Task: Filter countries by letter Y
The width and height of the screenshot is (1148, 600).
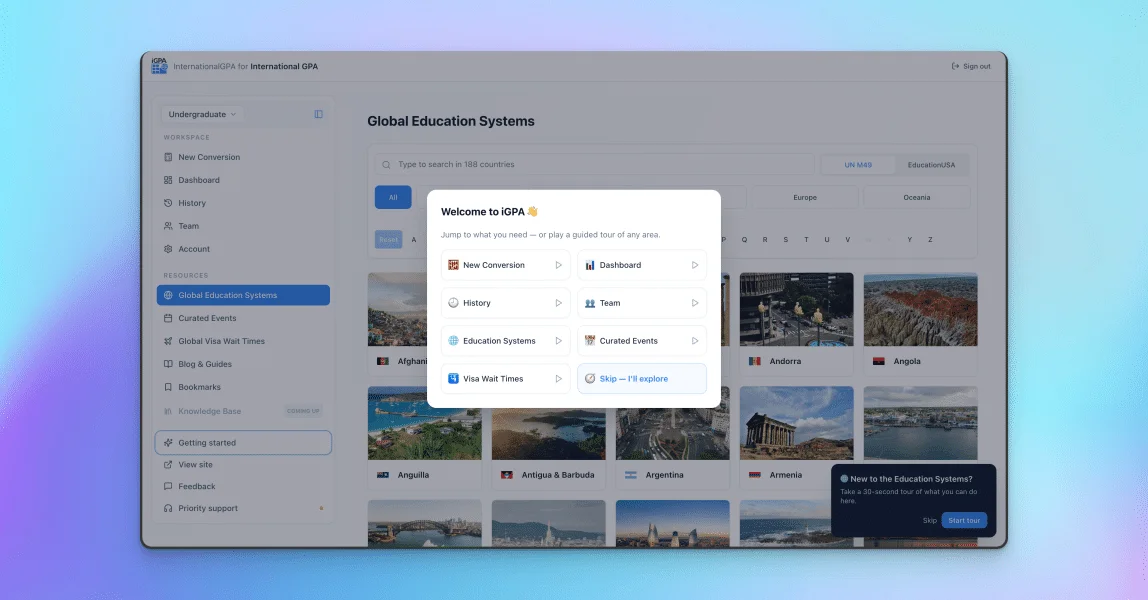Action: (910, 239)
